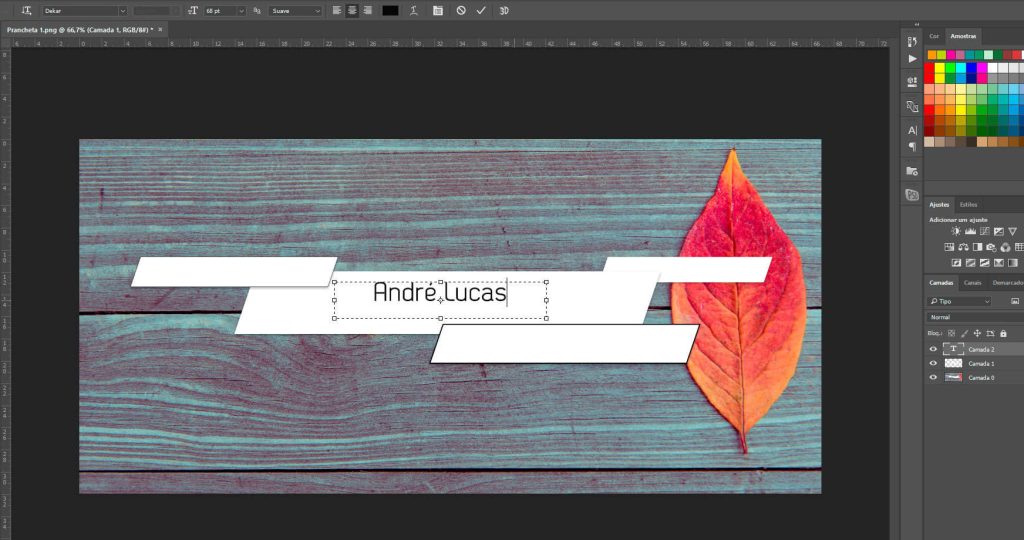The height and width of the screenshot is (540, 1024).
Task: Switch to the Canais tab
Action: [972, 283]
